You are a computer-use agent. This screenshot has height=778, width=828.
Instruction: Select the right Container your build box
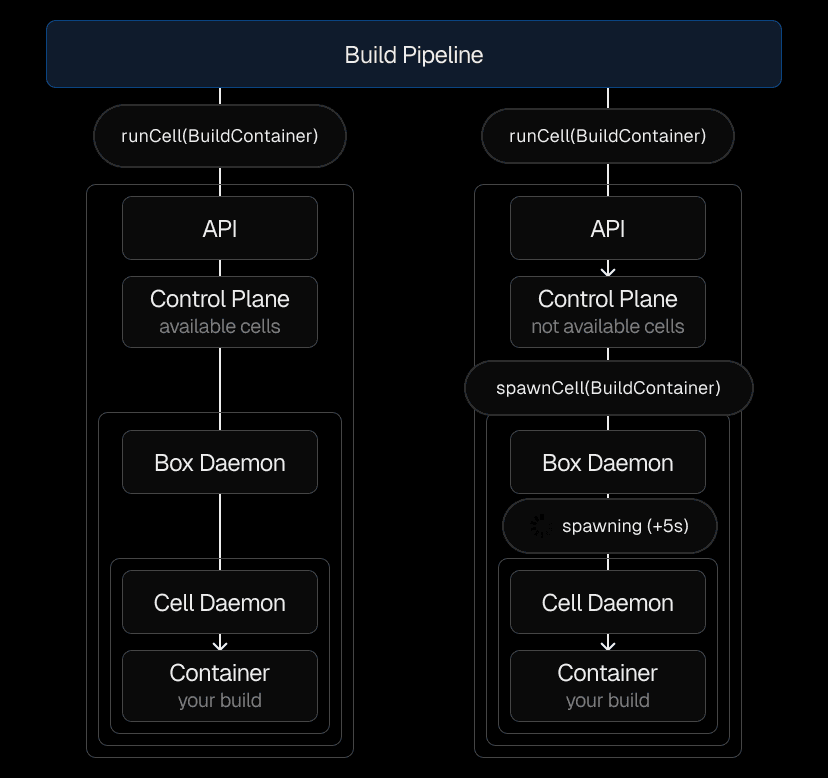[x=608, y=686]
